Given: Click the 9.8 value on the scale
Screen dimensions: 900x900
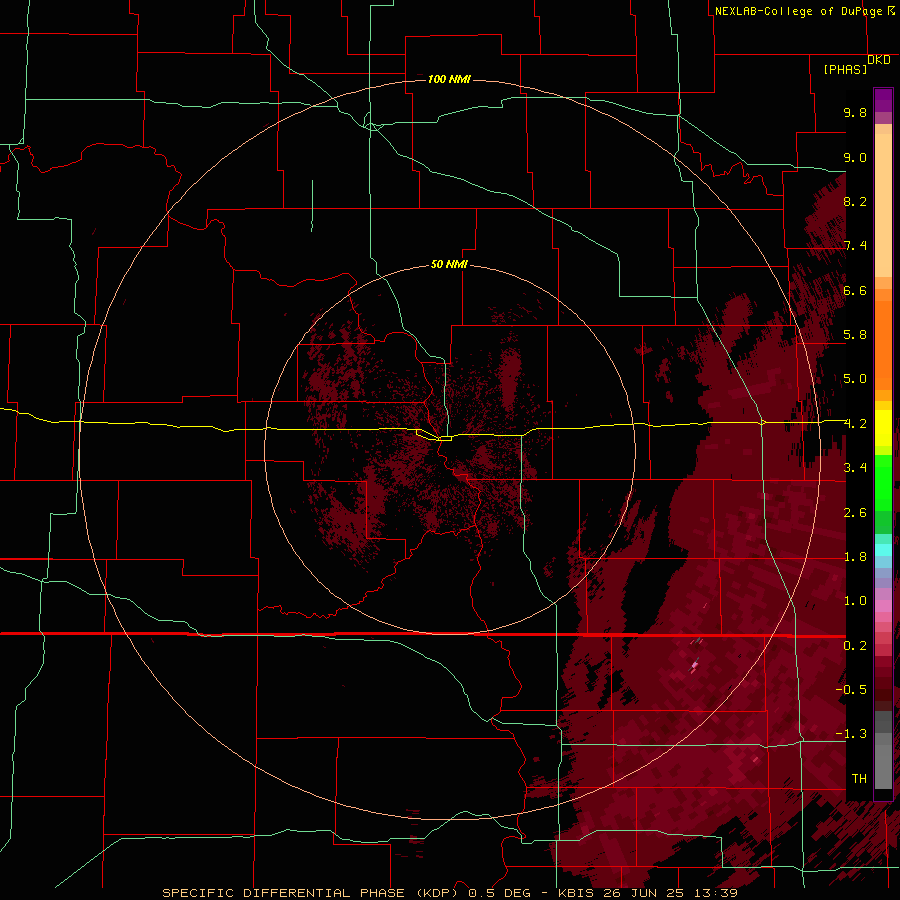Looking at the screenshot, I should point(855,112).
